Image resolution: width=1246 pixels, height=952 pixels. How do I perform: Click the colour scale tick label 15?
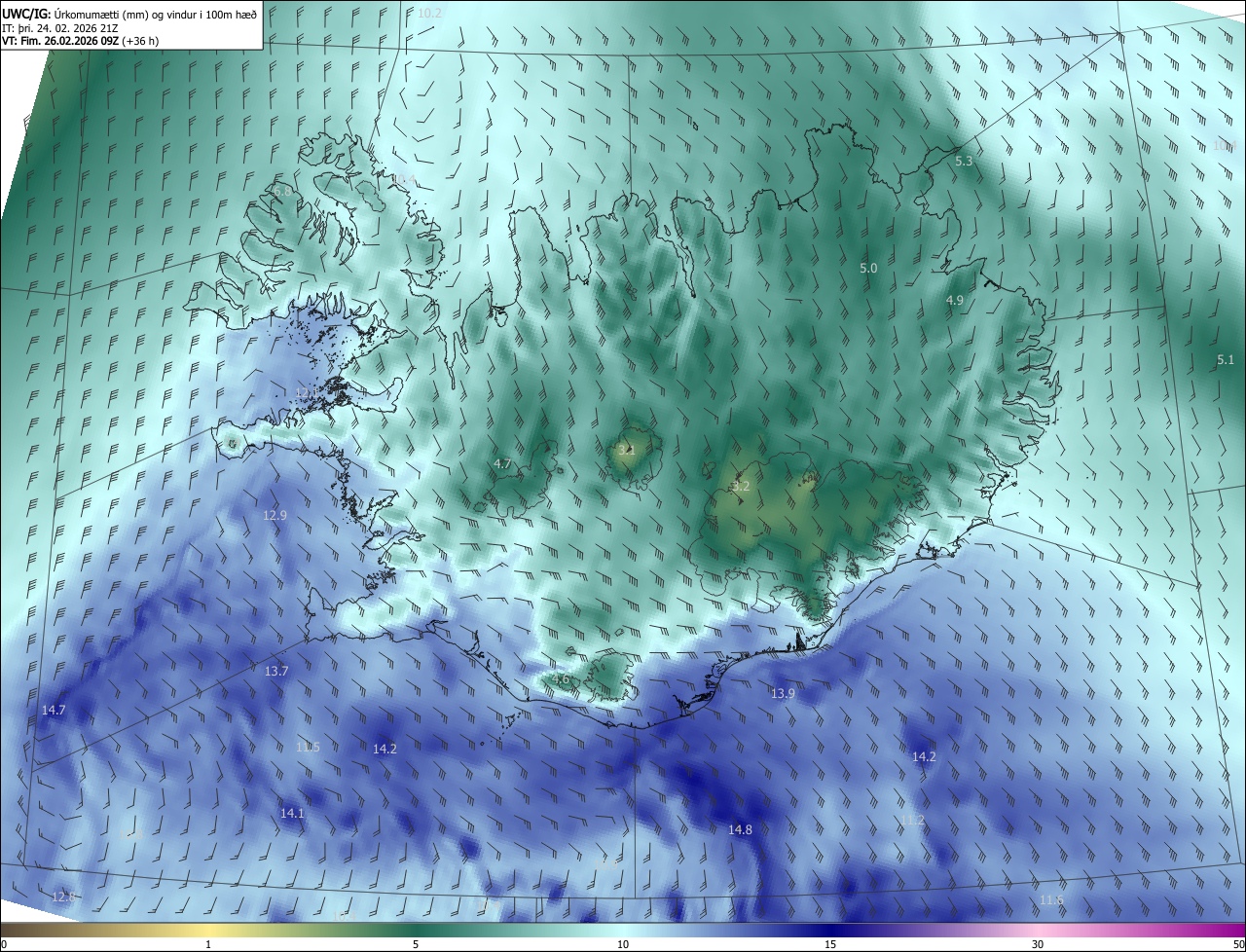click(x=830, y=944)
